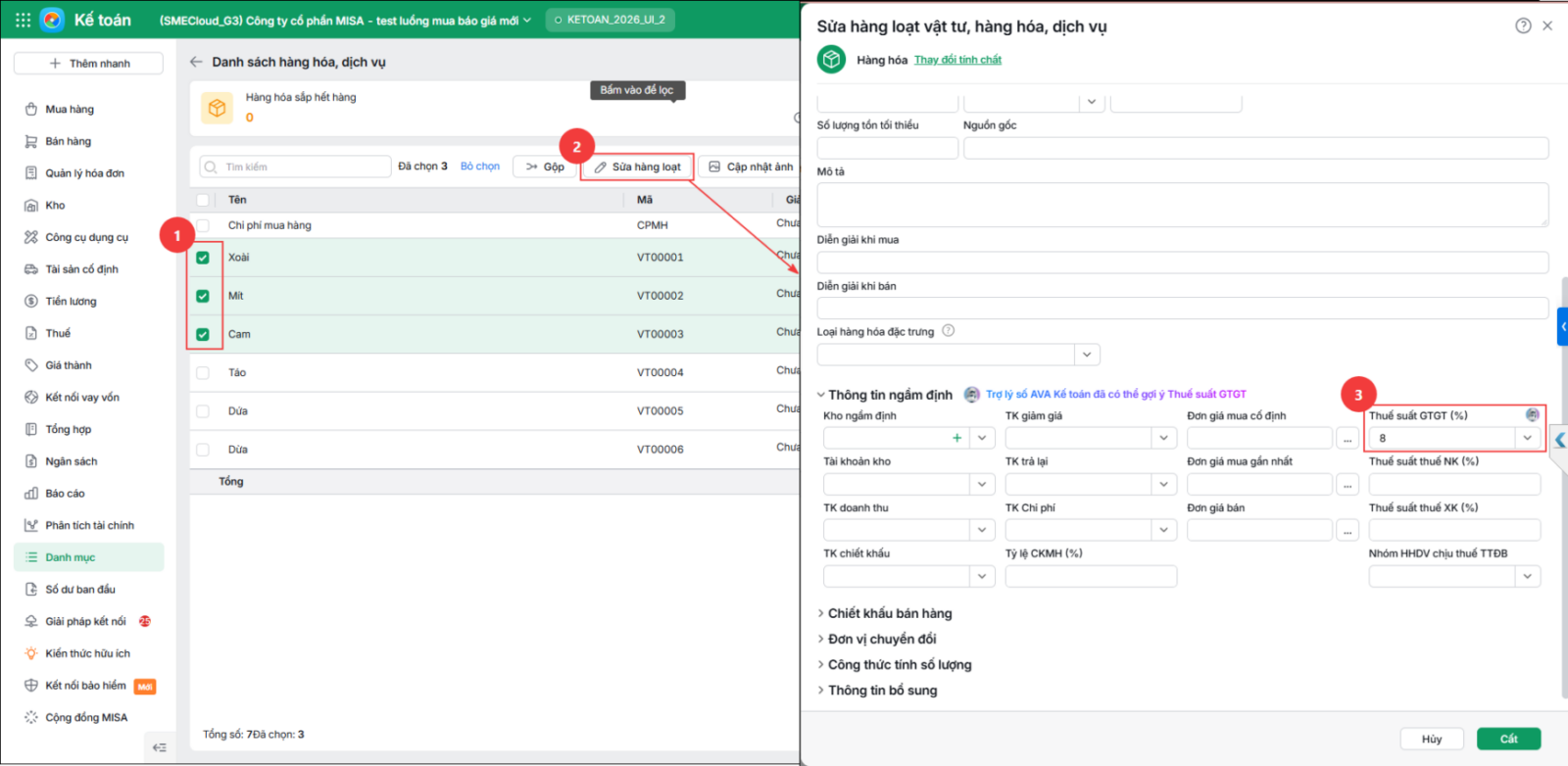Click the Sửa hàng loạt button
1568x766 pixels.
point(637,167)
